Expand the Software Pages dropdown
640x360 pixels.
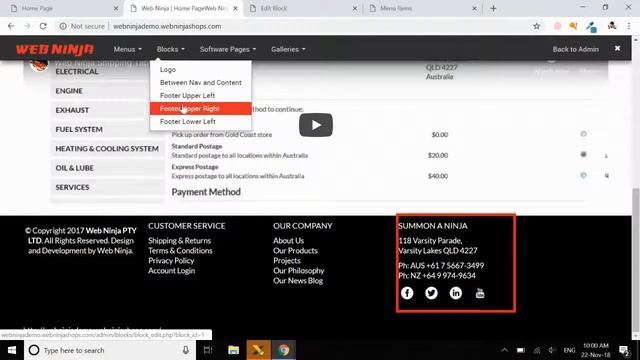point(228,49)
